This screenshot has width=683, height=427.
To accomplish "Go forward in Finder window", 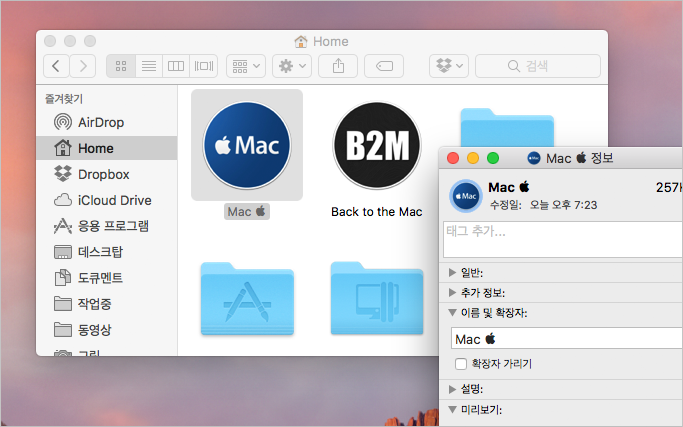I will coord(83,66).
